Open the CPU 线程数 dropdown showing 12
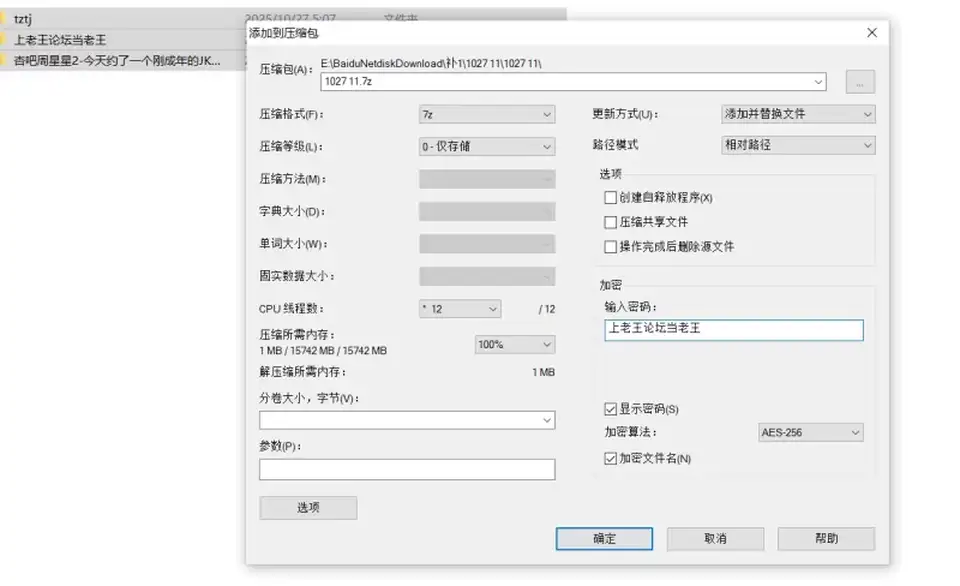 [x=460, y=309]
